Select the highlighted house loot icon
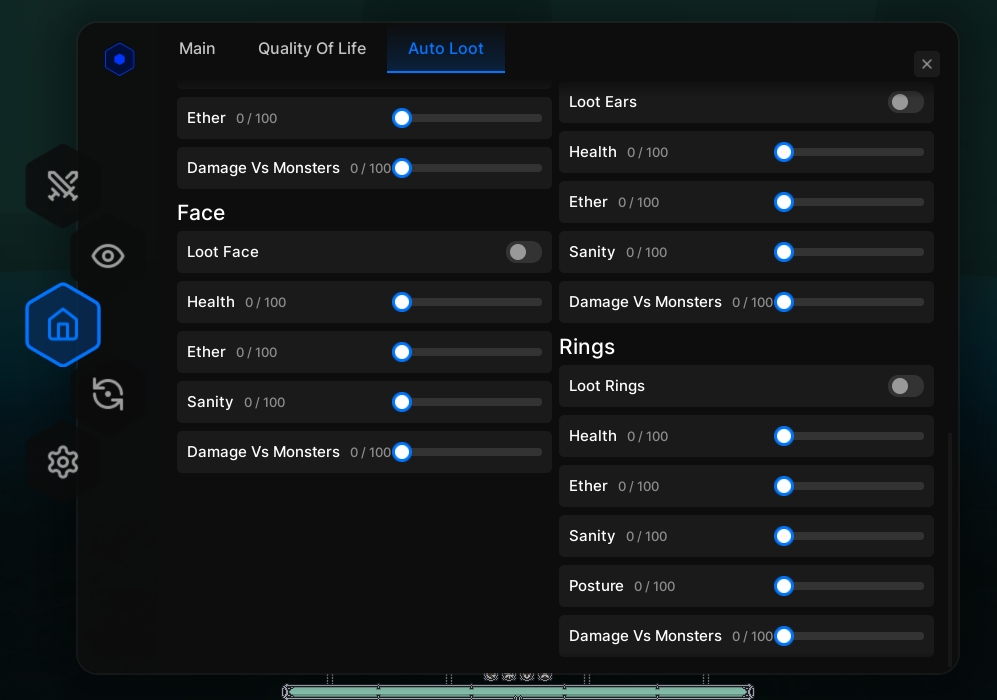The height and width of the screenshot is (700, 997). pyautogui.click(x=63, y=324)
